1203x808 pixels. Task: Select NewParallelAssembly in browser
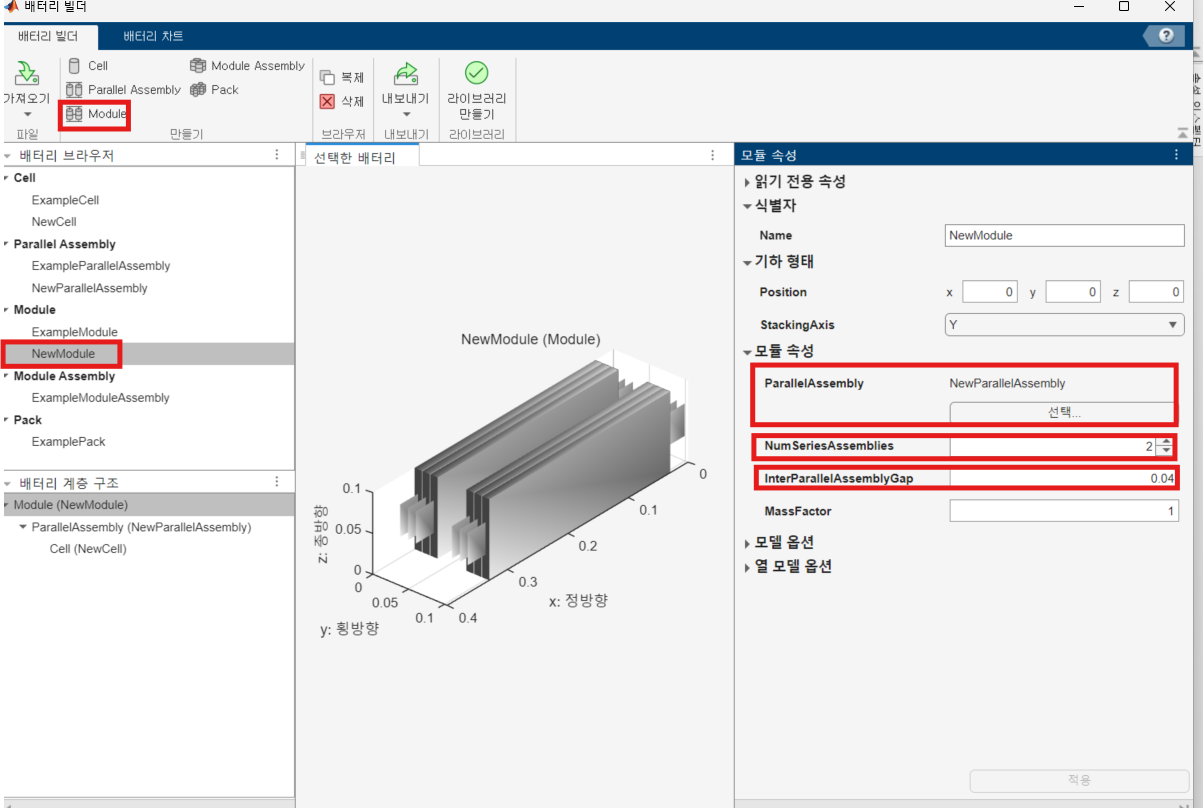[x=90, y=288]
